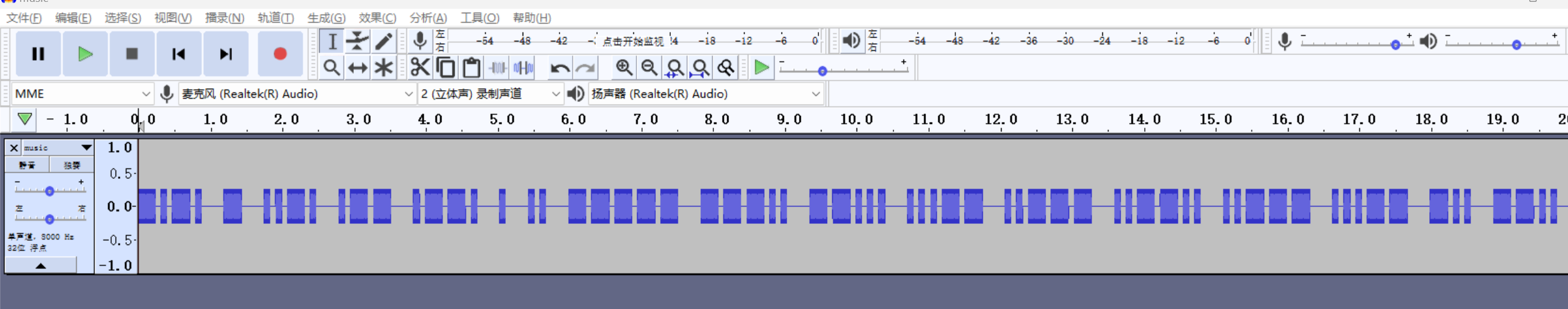Click the Zoom In magnifier
Image resolution: width=1568 pixels, height=309 pixels.
pos(623,68)
